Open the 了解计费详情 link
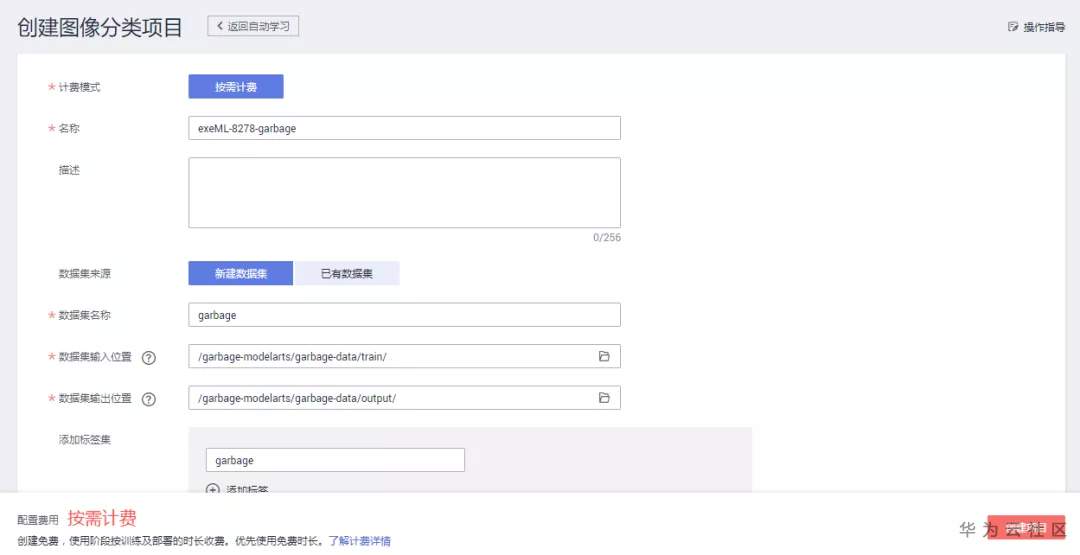 [359, 541]
